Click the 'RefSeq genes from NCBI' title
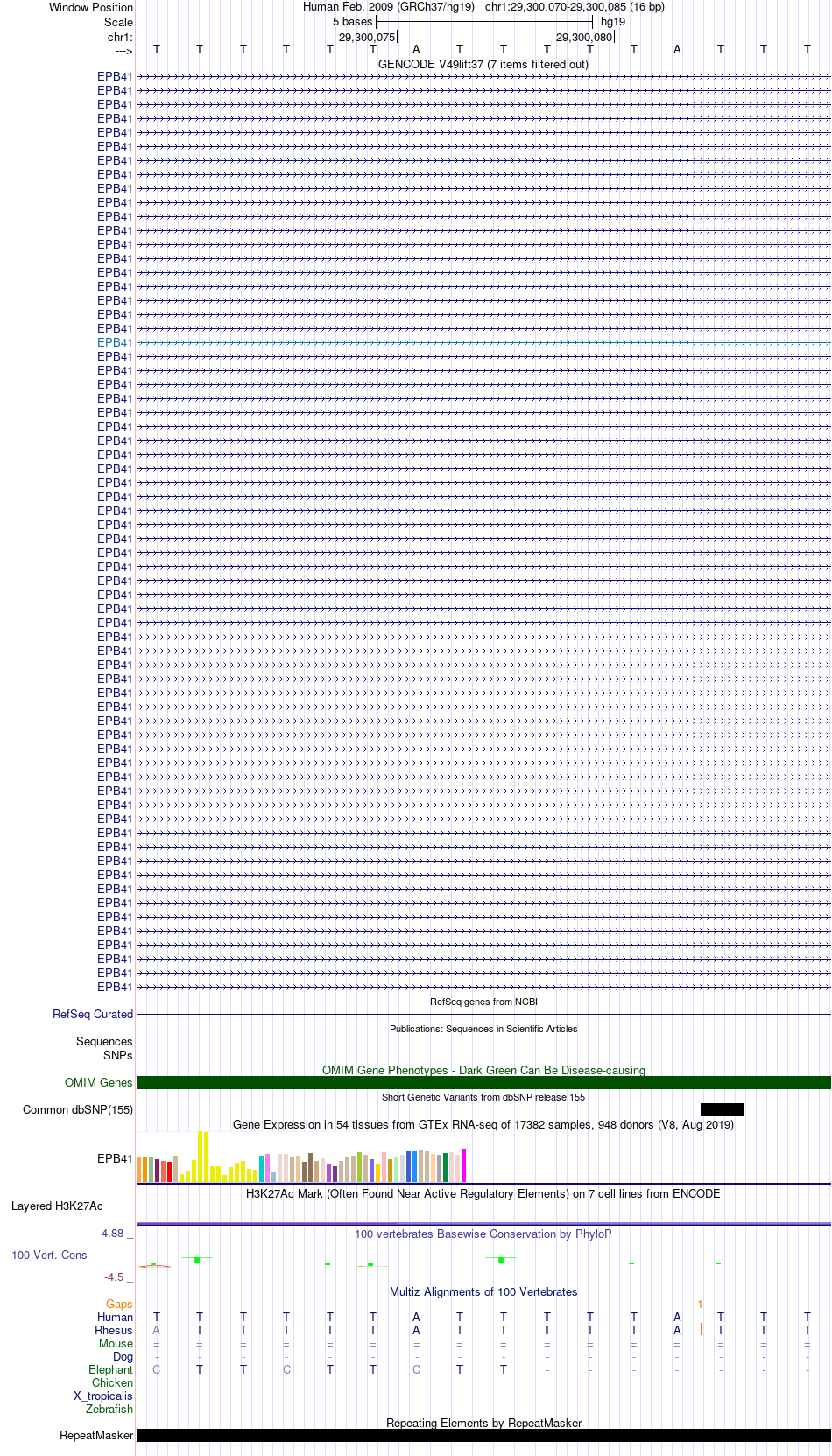The image size is (832, 1456). 483,1002
